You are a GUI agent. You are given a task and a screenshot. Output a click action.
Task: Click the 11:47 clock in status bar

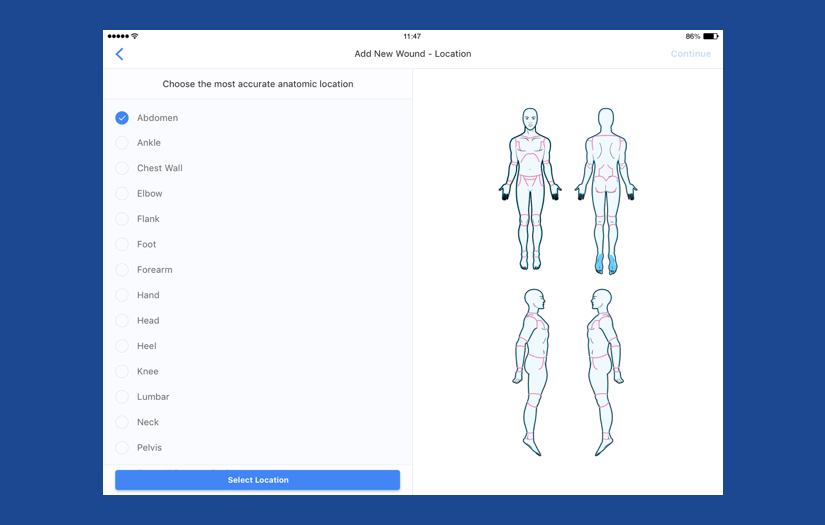412,36
